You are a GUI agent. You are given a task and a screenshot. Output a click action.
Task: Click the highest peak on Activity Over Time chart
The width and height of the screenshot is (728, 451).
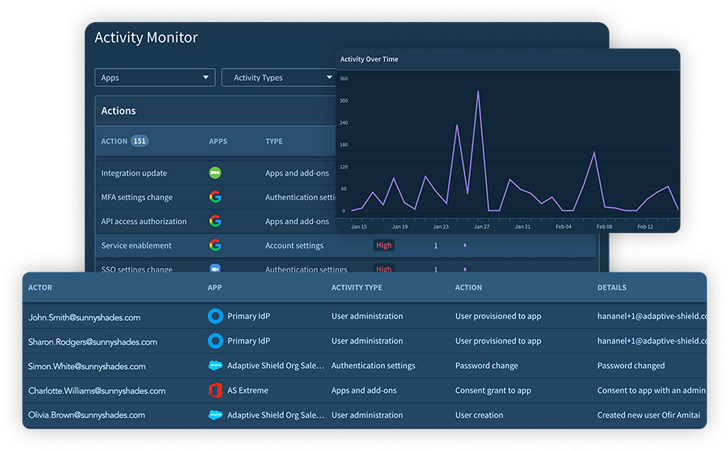[478, 92]
